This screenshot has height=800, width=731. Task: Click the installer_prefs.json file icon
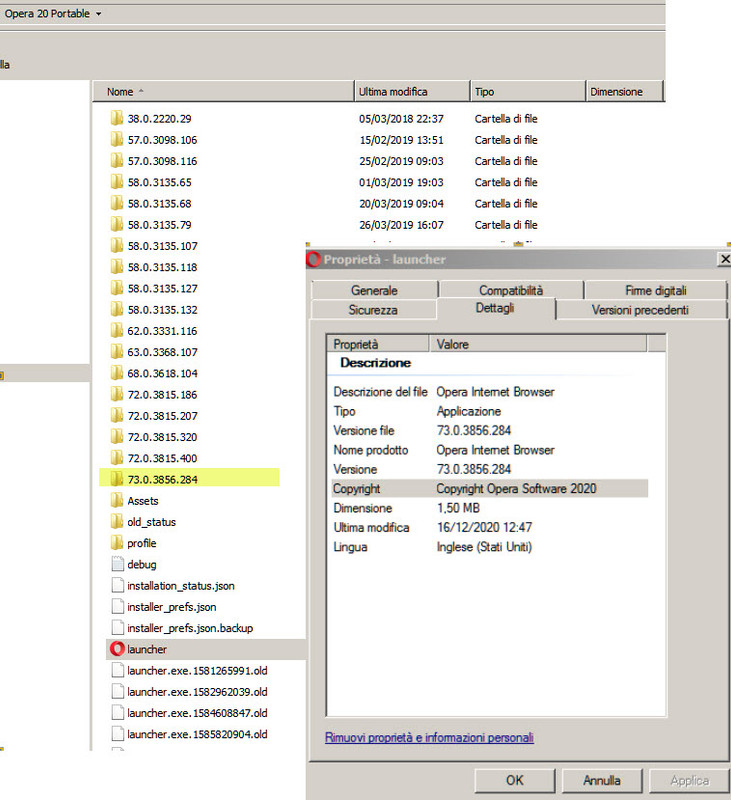[117, 607]
